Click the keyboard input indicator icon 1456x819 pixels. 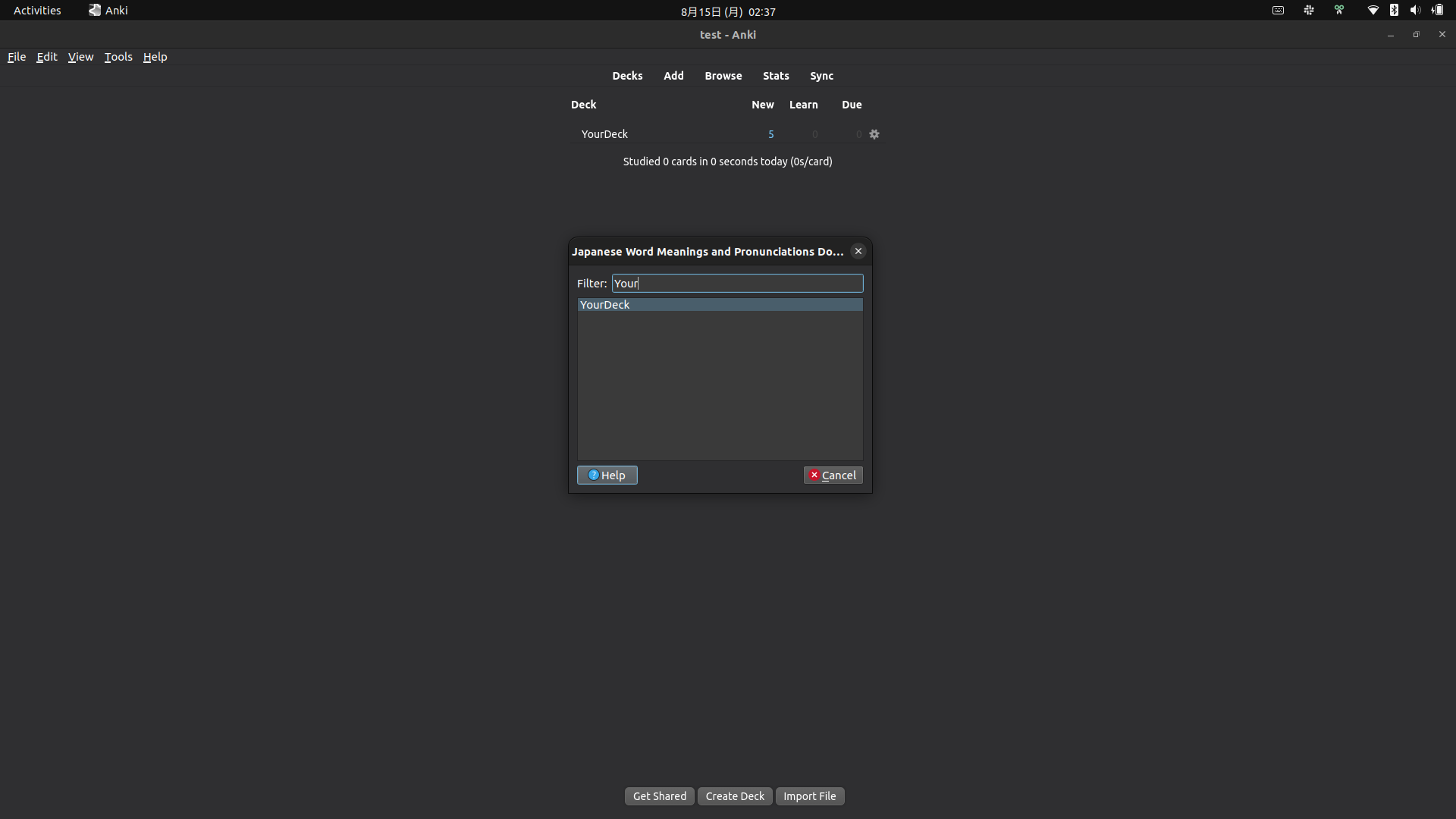point(1278,10)
